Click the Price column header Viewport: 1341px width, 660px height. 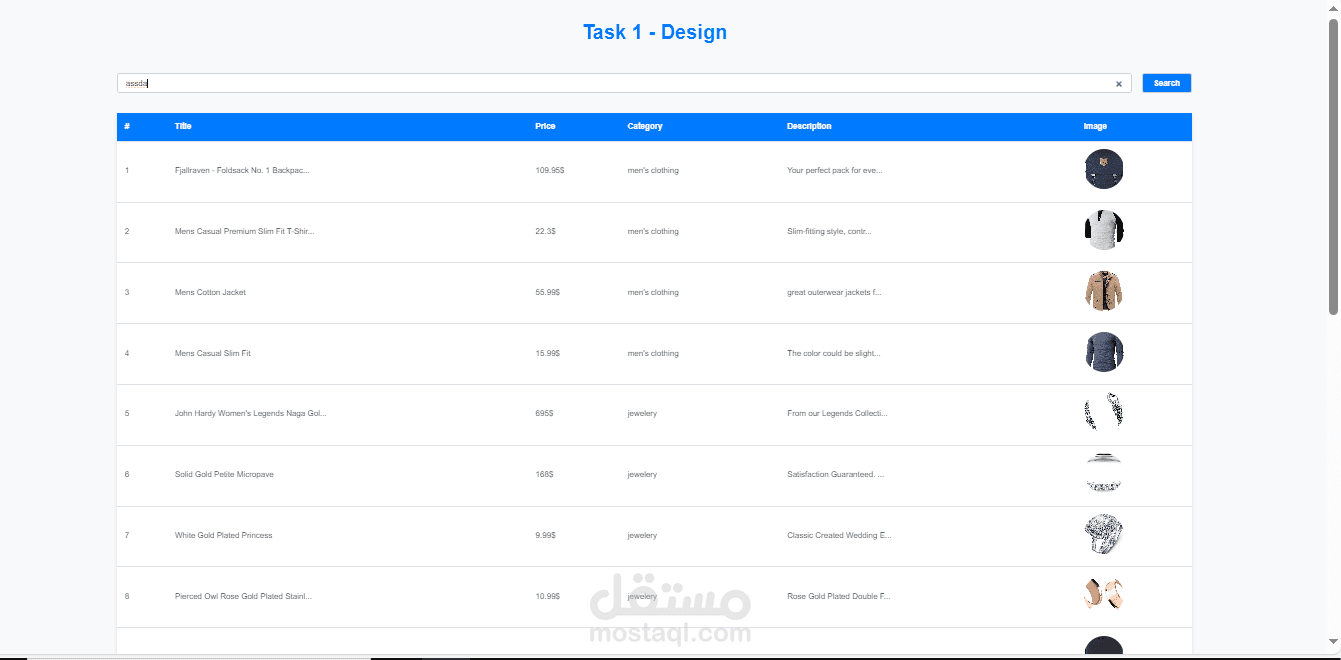545,126
